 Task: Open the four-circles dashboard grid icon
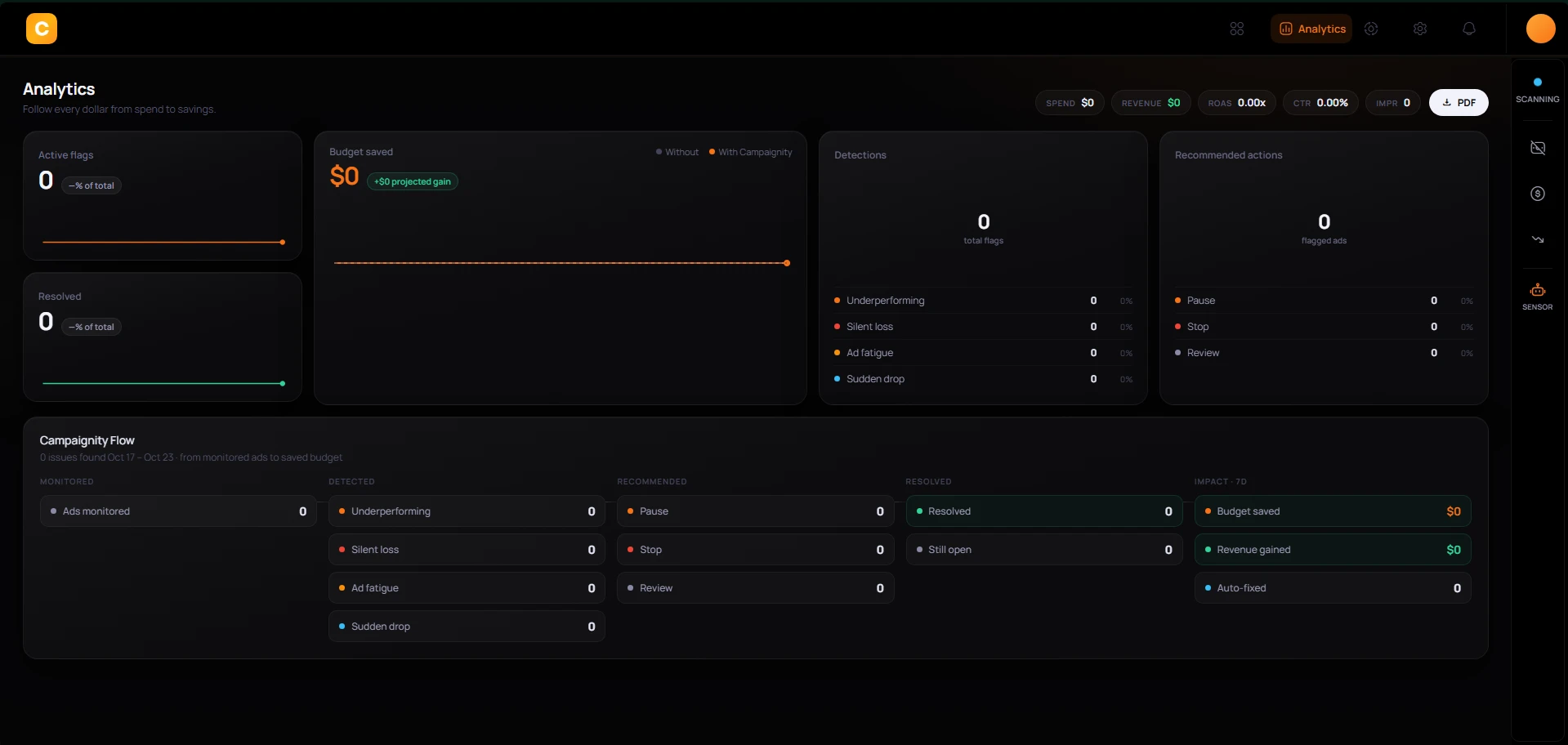(1237, 29)
